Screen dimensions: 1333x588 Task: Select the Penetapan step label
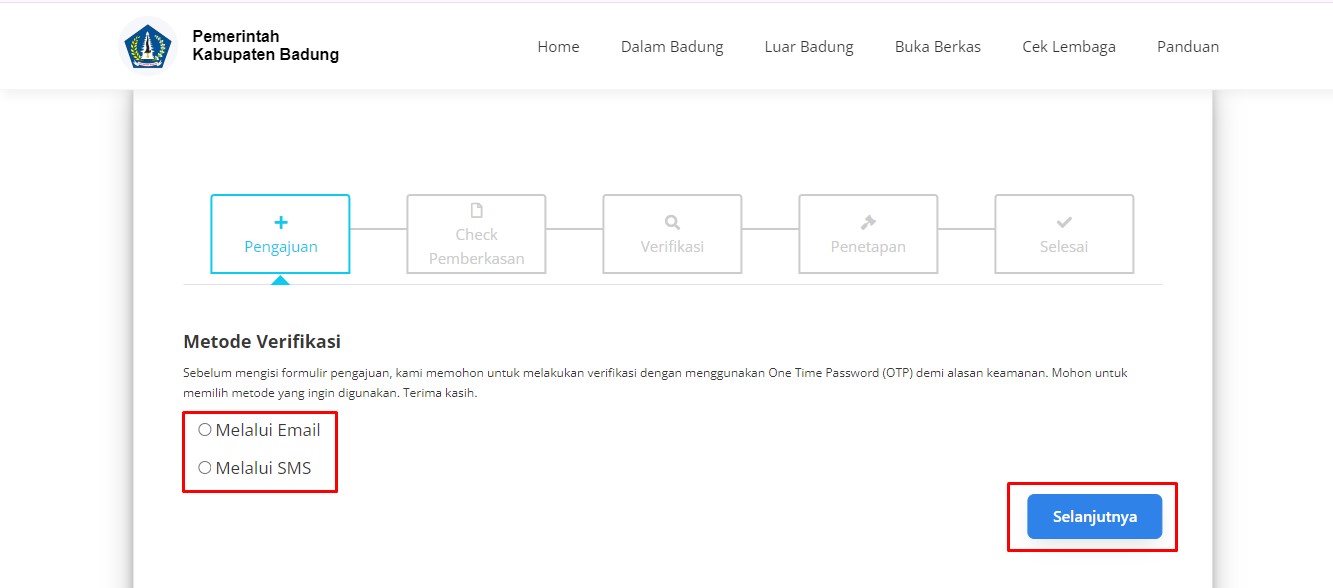pos(868,246)
